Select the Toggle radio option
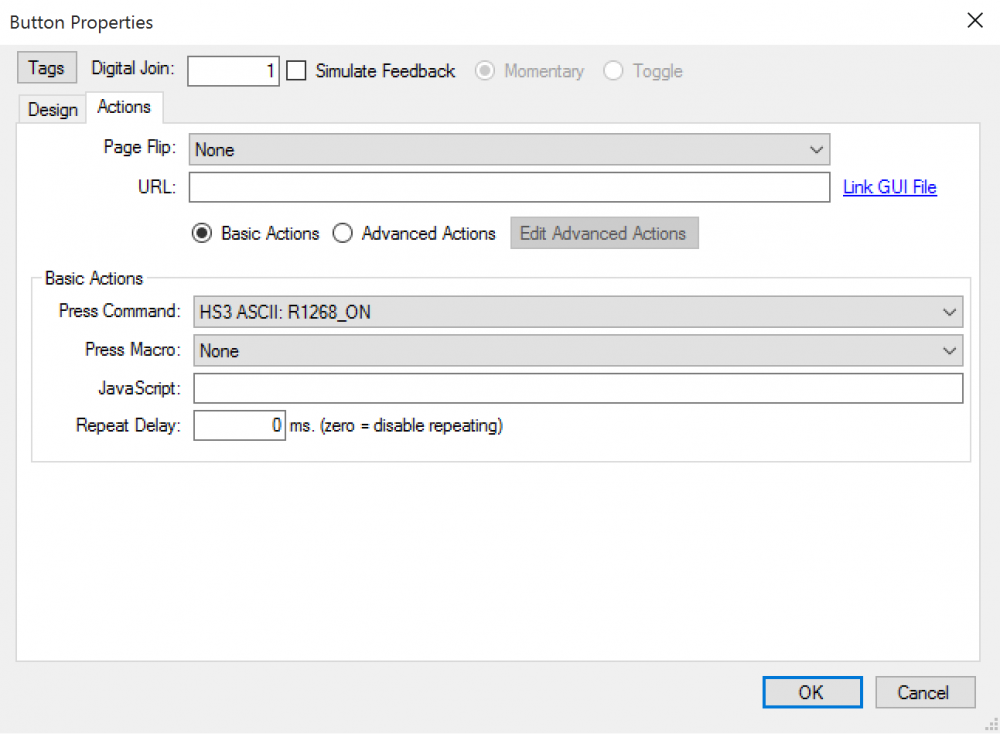Image resolution: width=1000 pixels, height=734 pixels. point(613,71)
